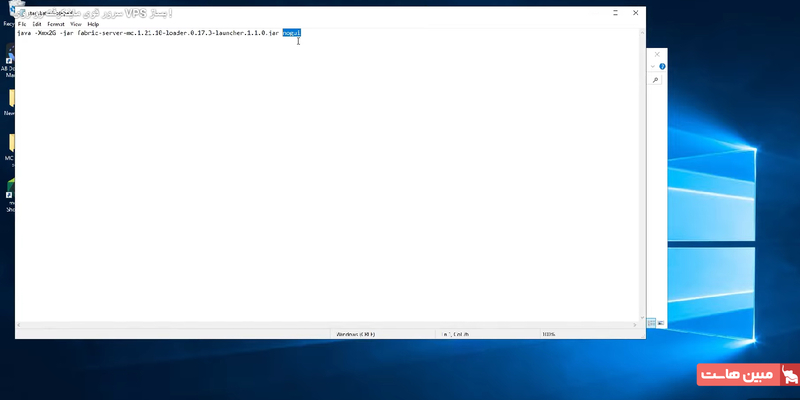Screen dimensions: 800x400
Task: Click the horizontal scrollbar left arrow
Action: pos(20,323)
